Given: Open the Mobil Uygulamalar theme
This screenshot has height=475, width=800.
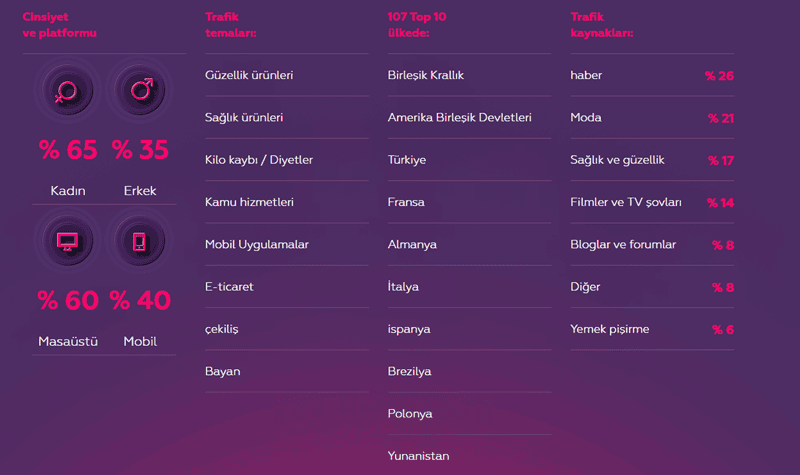Looking at the screenshot, I should [257, 244].
